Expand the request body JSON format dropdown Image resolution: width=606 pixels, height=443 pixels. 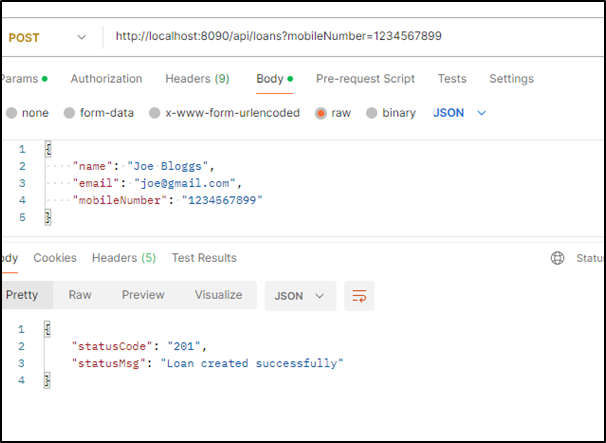pos(460,113)
